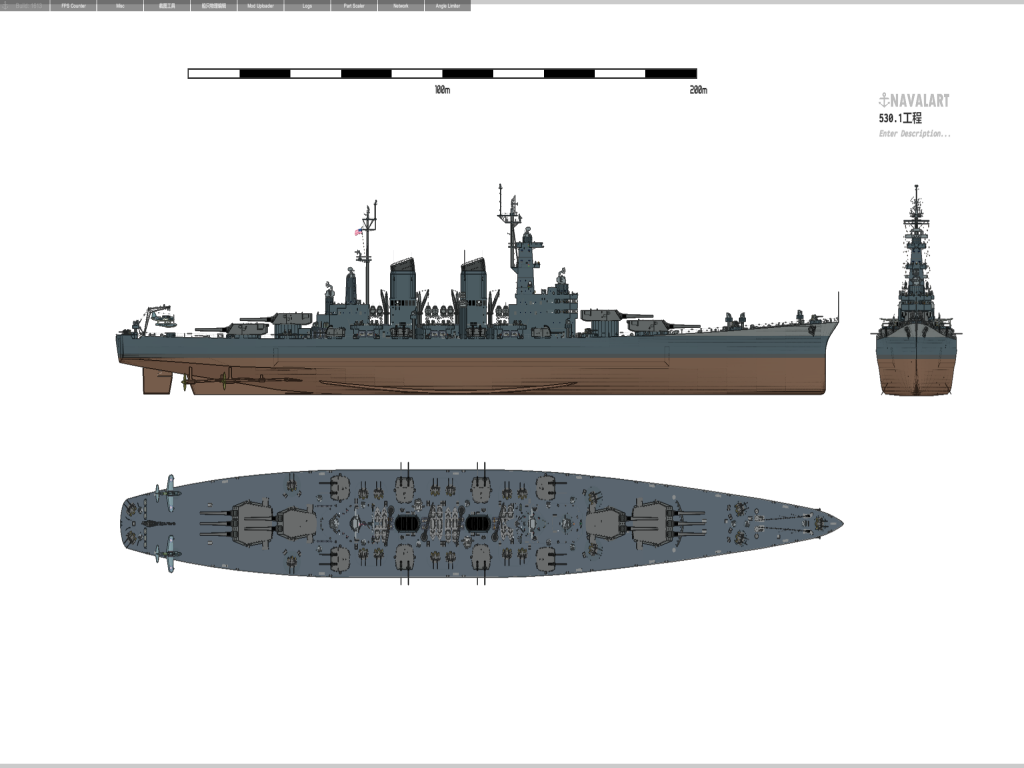Click the 100m scale label
The height and width of the screenshot is (768, 1024).
click(442, 89)
